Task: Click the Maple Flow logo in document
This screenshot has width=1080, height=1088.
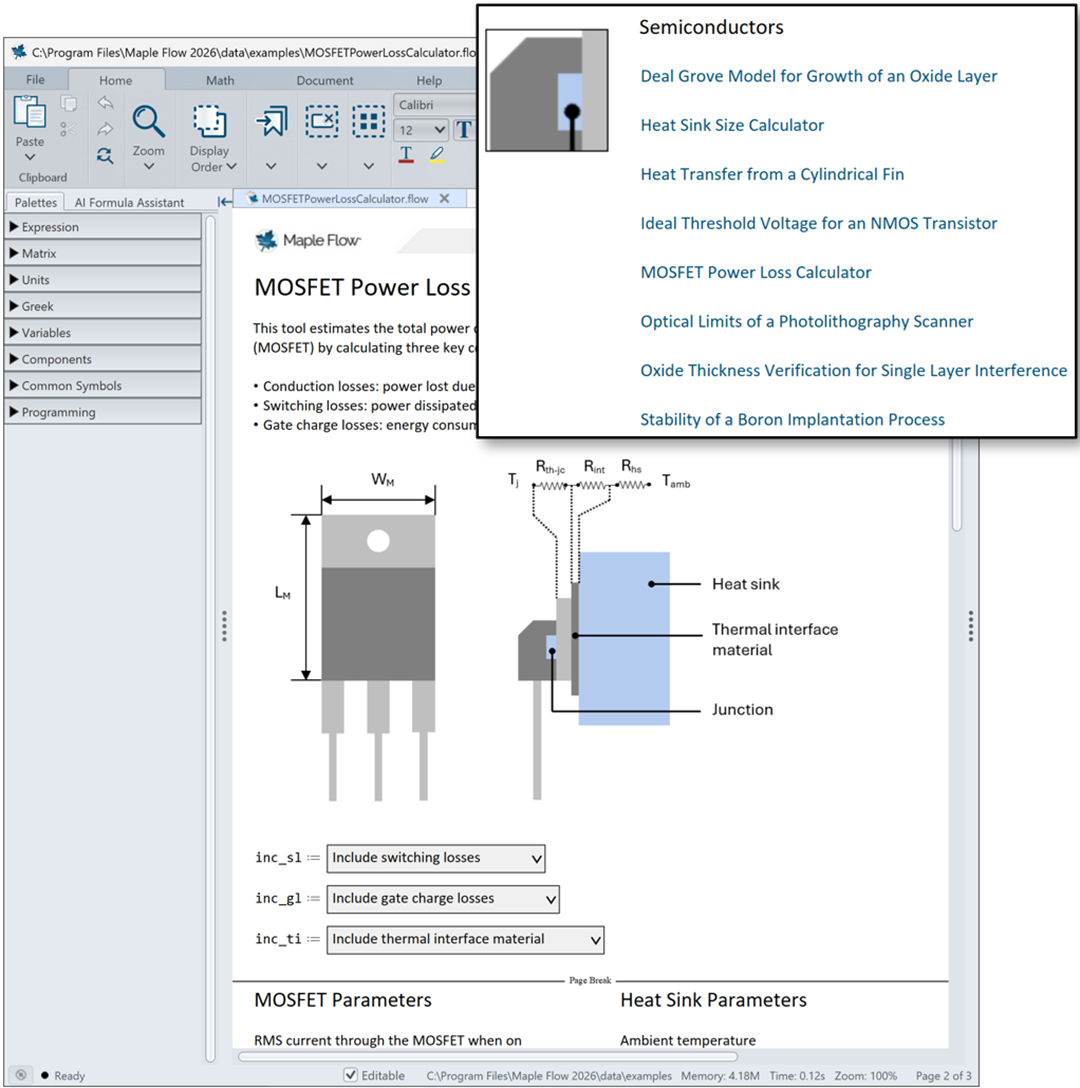Action: 308,241
